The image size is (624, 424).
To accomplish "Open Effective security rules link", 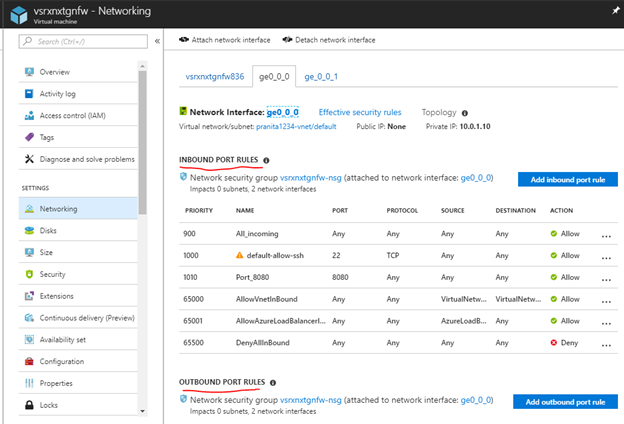I will point(360,112).
